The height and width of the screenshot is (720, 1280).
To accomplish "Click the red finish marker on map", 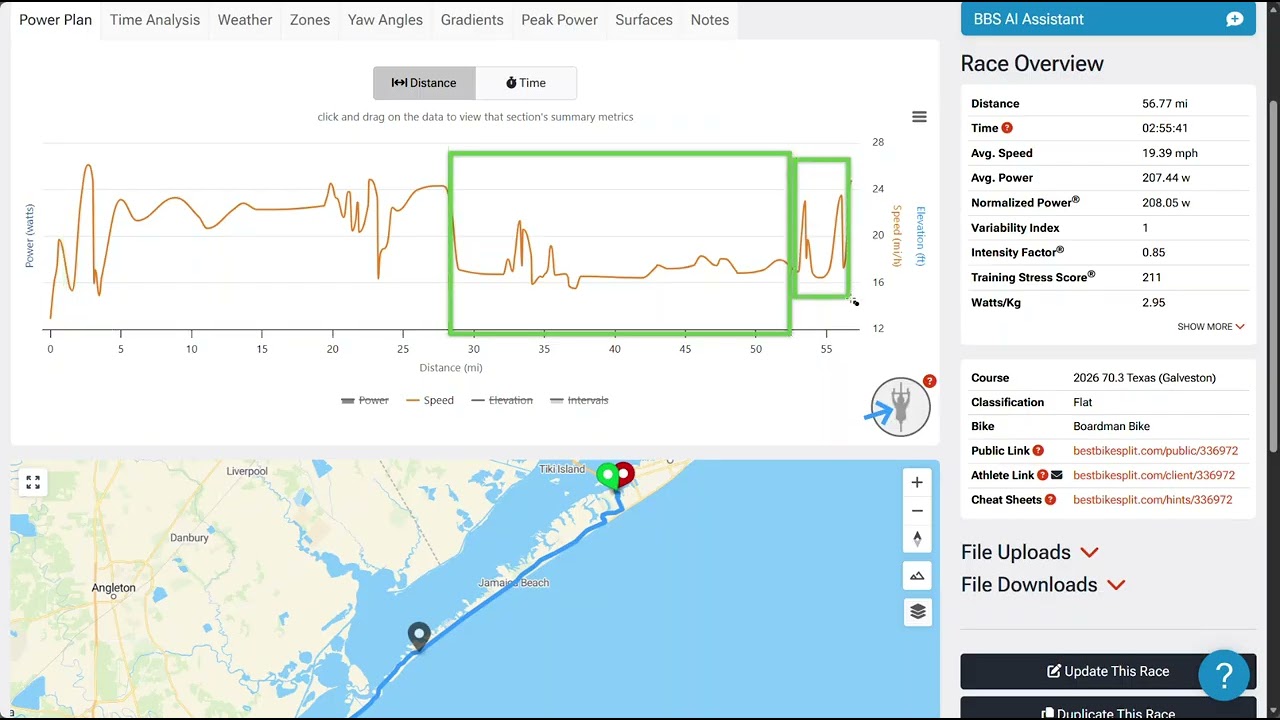I will point(624,474).
